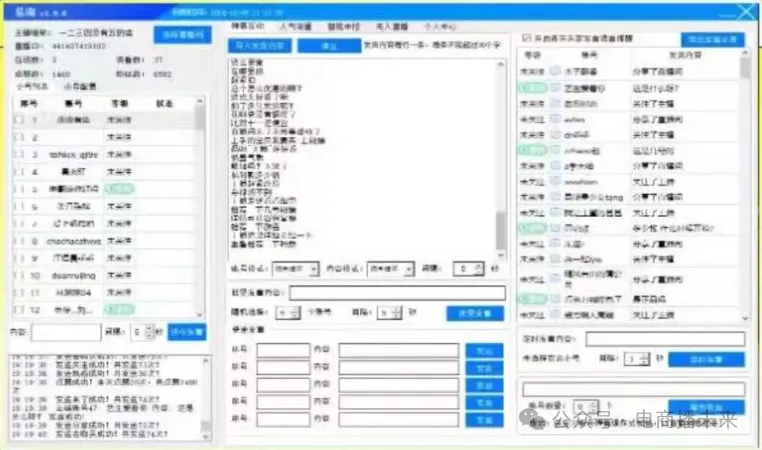Tick the checkbox for account row 1
Viewport: 762px width, 450px height.
pyautogui.click(x=18, y=120)
